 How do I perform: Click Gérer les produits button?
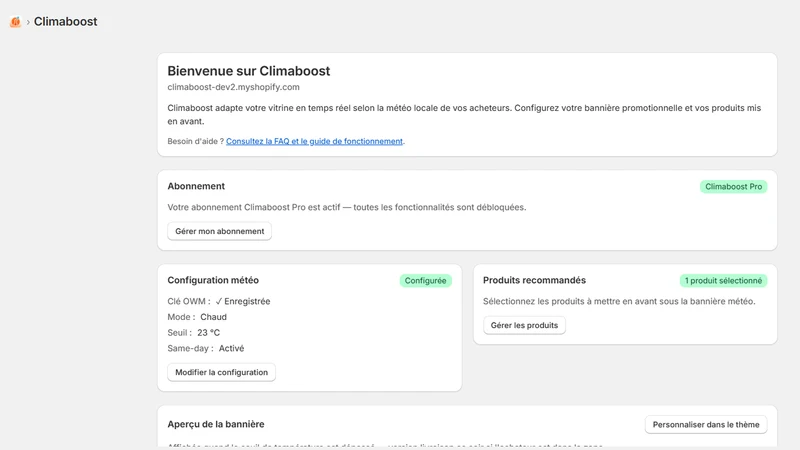524,325
